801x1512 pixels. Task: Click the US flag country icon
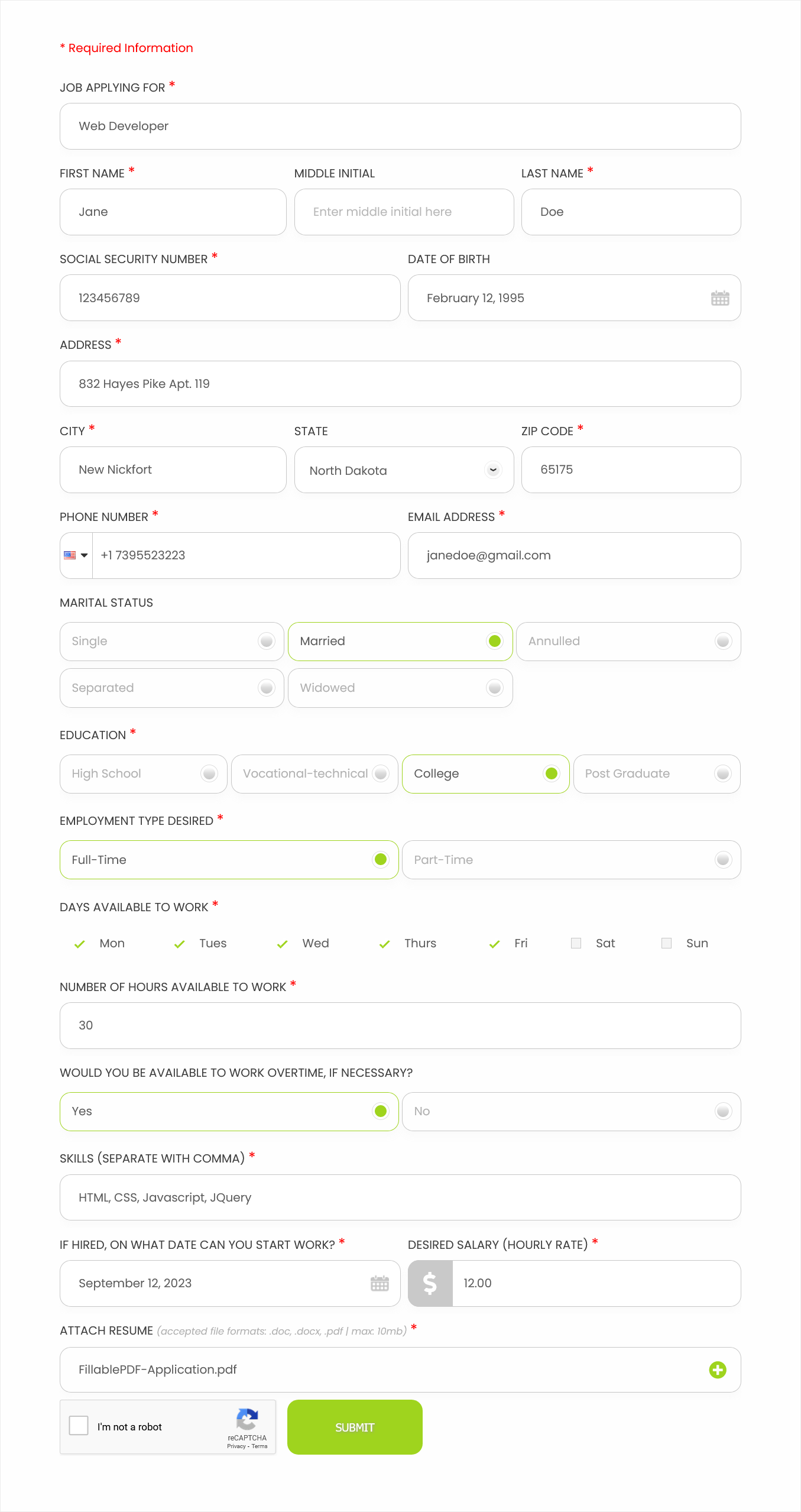70,555
